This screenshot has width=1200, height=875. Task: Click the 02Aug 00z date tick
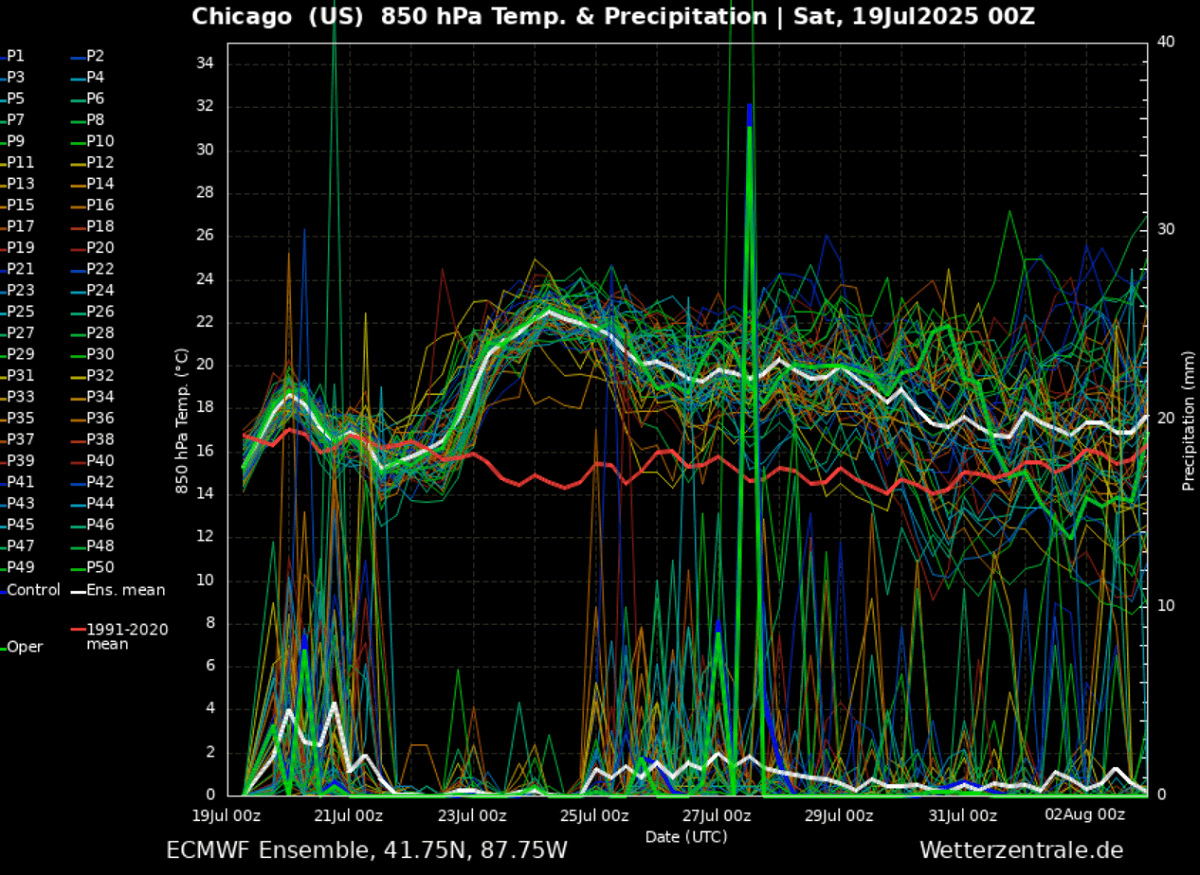(1085, 815)
